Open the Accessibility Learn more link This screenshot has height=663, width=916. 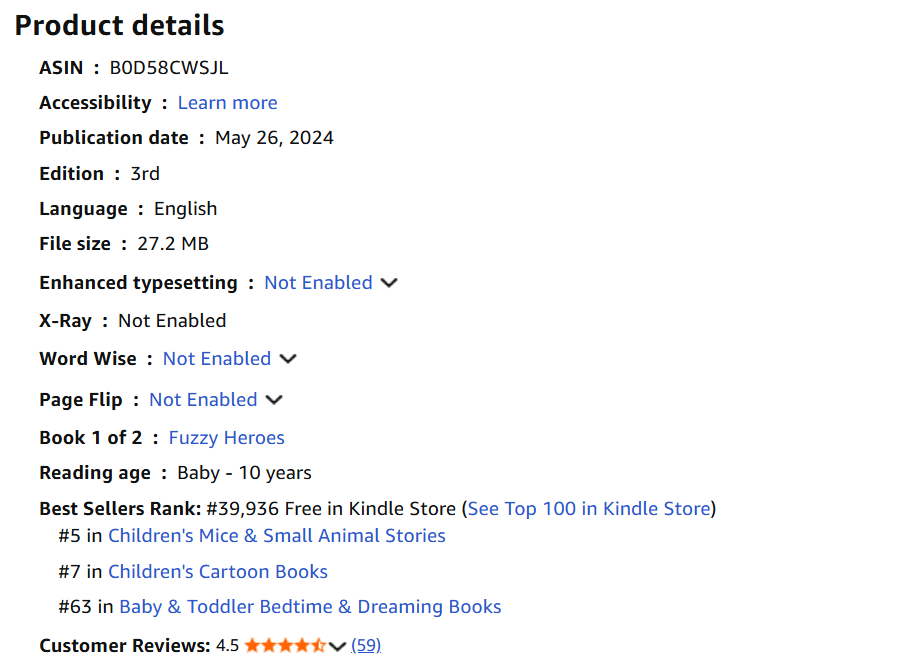point(227,103)
